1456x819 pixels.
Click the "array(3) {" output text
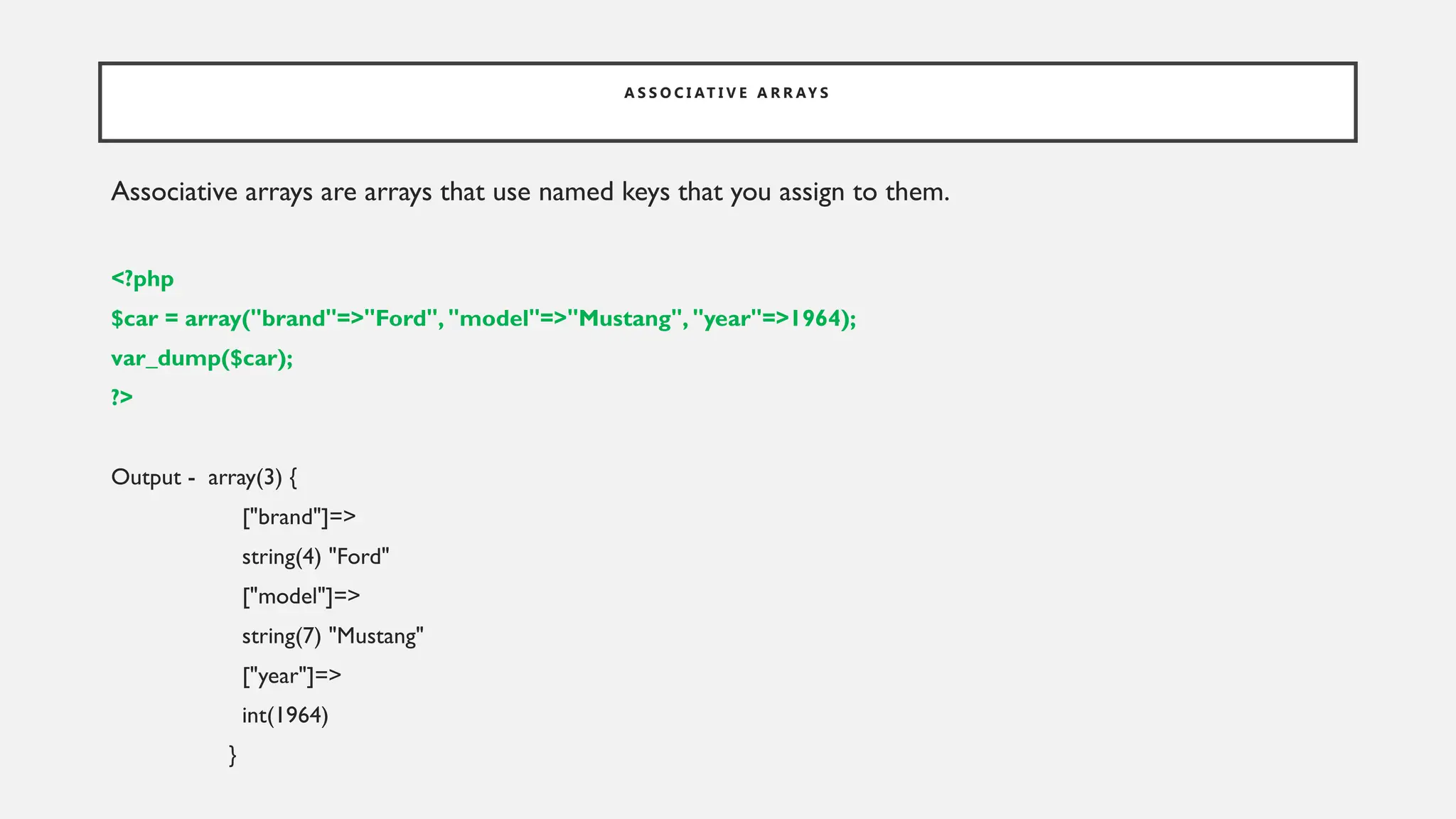coord(252,477)
